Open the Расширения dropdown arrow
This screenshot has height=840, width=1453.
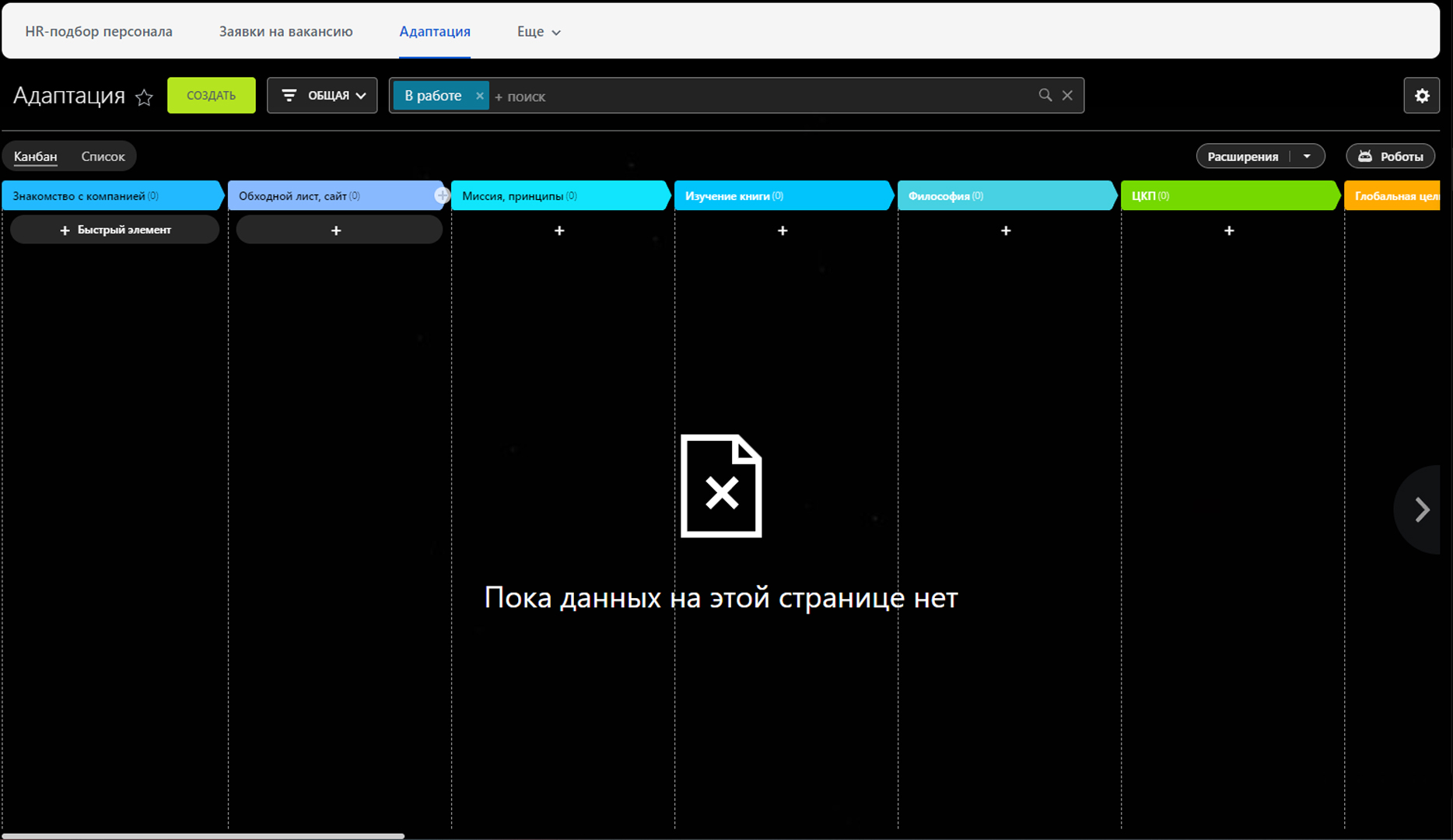(x=1307, y=156)
